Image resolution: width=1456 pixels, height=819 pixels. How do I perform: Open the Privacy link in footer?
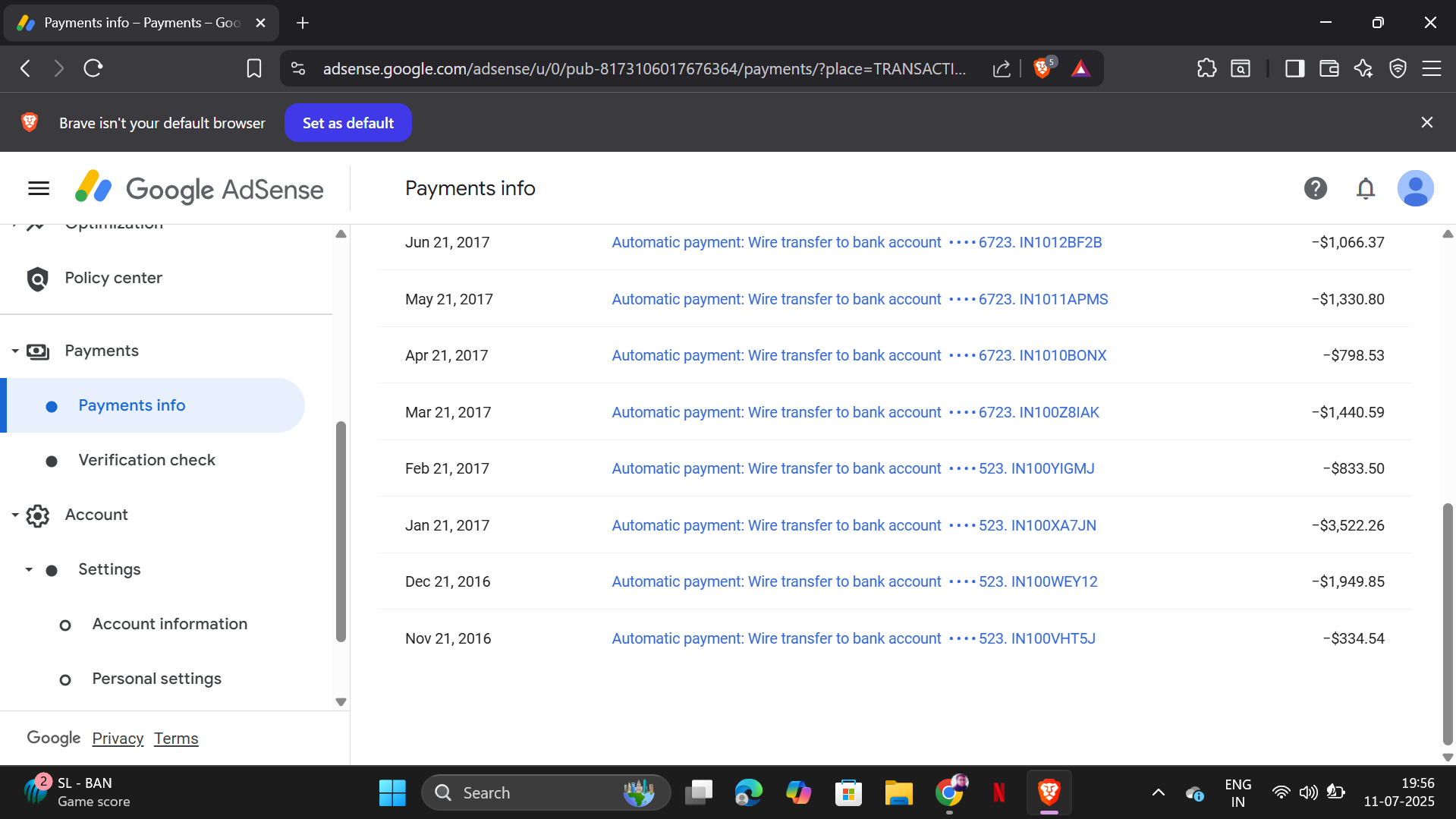pos(118,739)
